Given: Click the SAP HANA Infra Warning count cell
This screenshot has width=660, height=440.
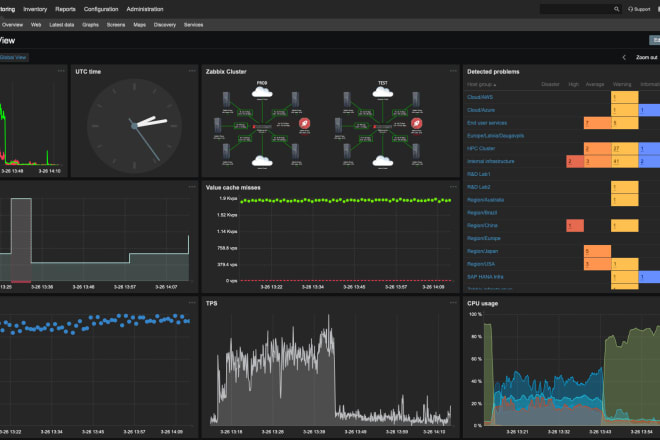Looking at the screenshot, I should coord(625,277).
